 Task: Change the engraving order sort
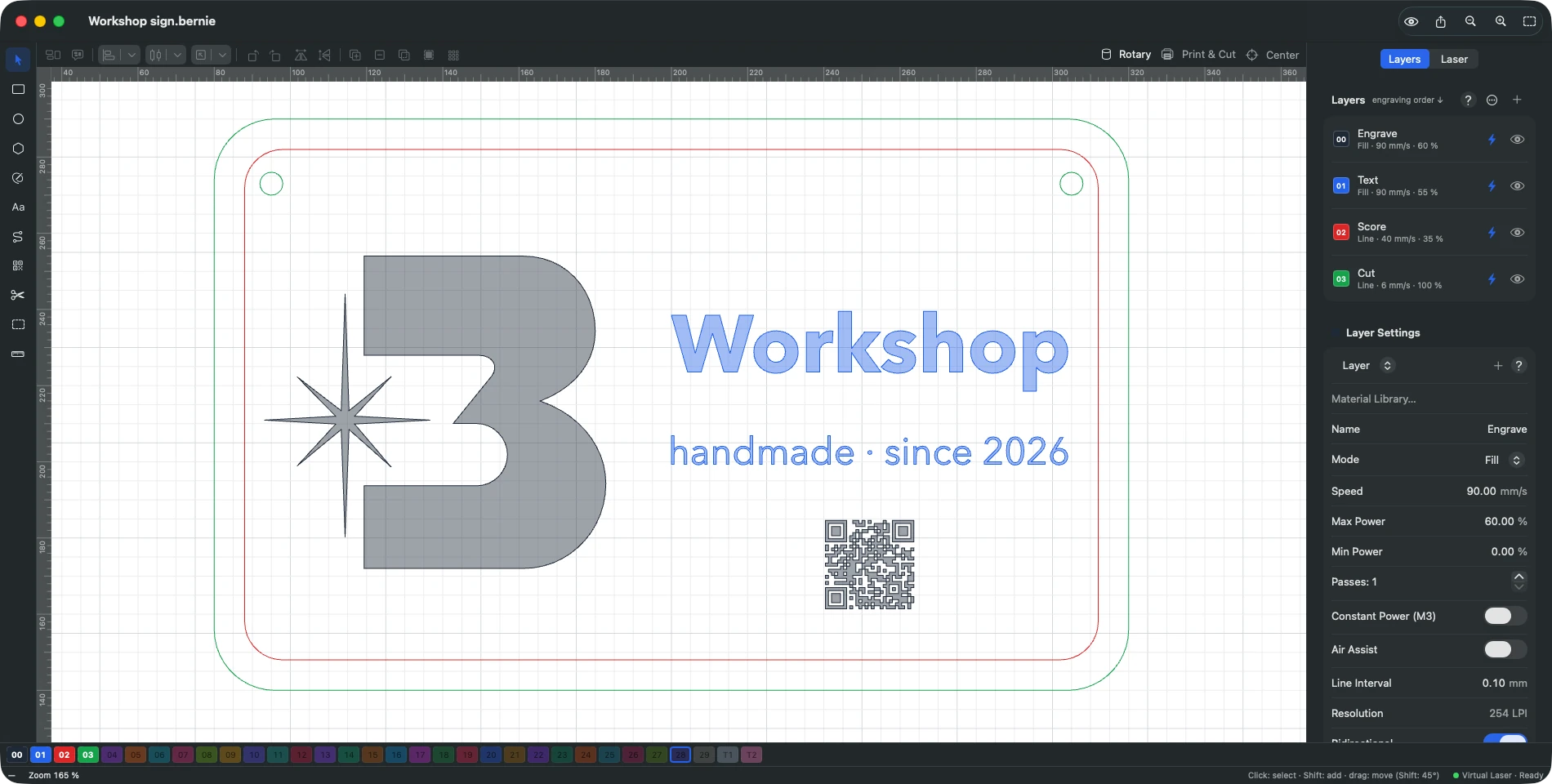[1407, 100]
